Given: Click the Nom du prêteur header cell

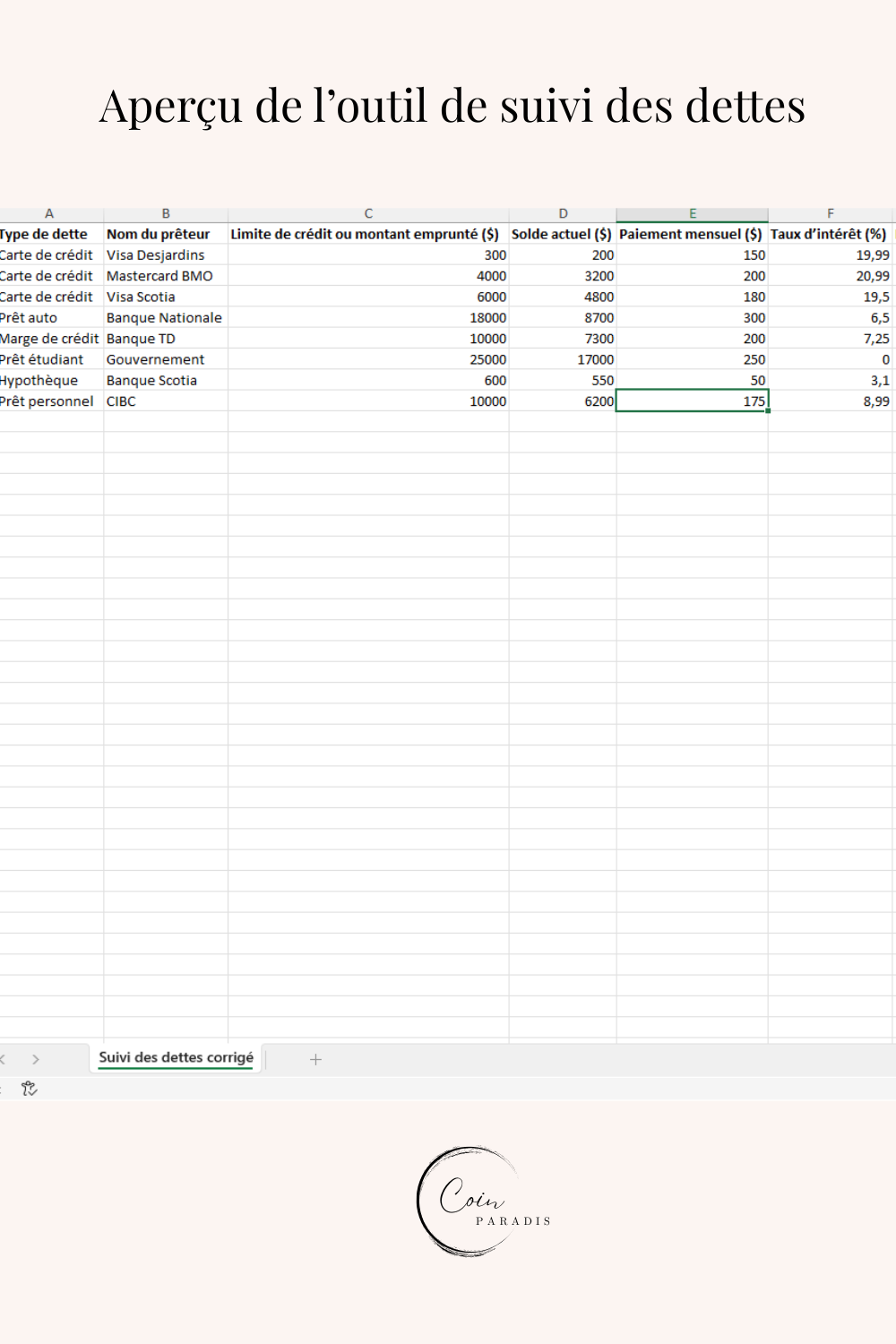Looking at the screenshot, I should coord(166,234).
